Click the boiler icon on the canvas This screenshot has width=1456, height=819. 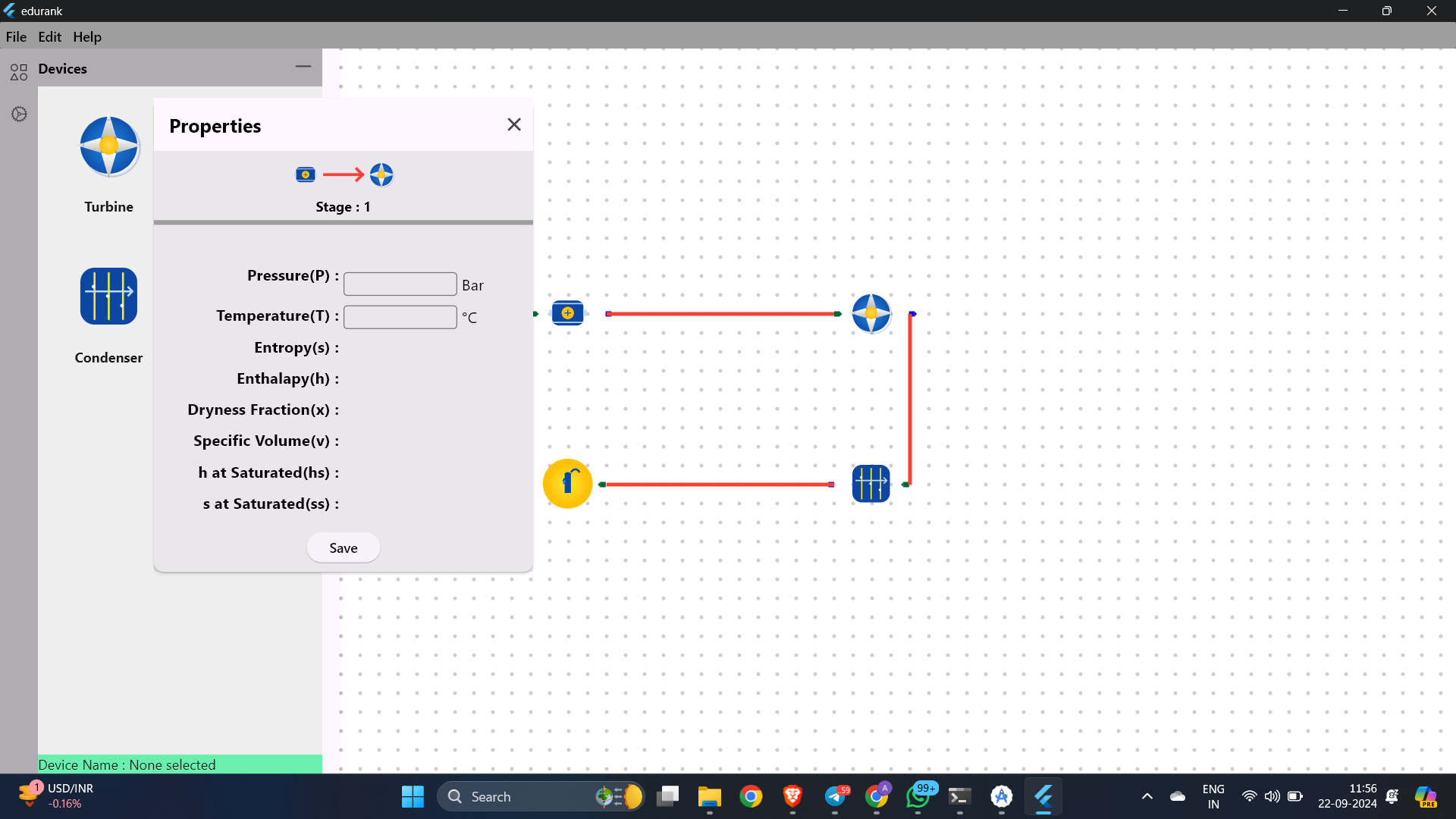point(567,313)
